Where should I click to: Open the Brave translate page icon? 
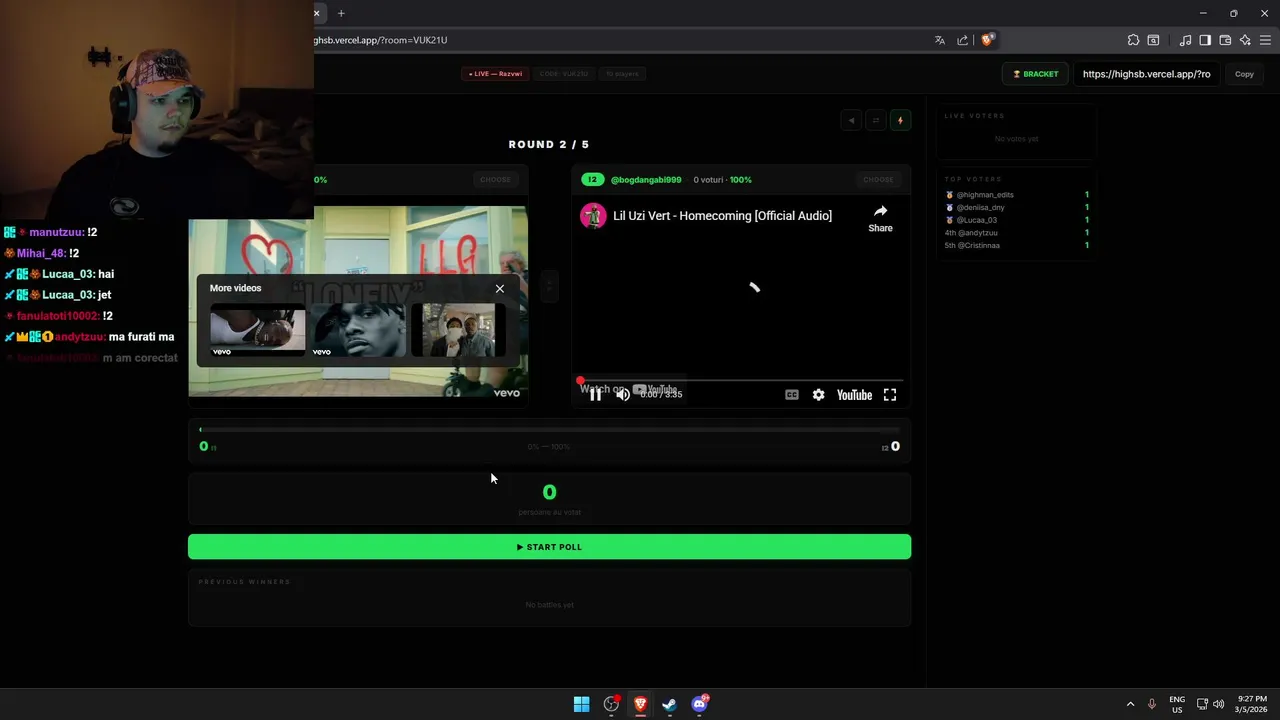pos(940,40)
